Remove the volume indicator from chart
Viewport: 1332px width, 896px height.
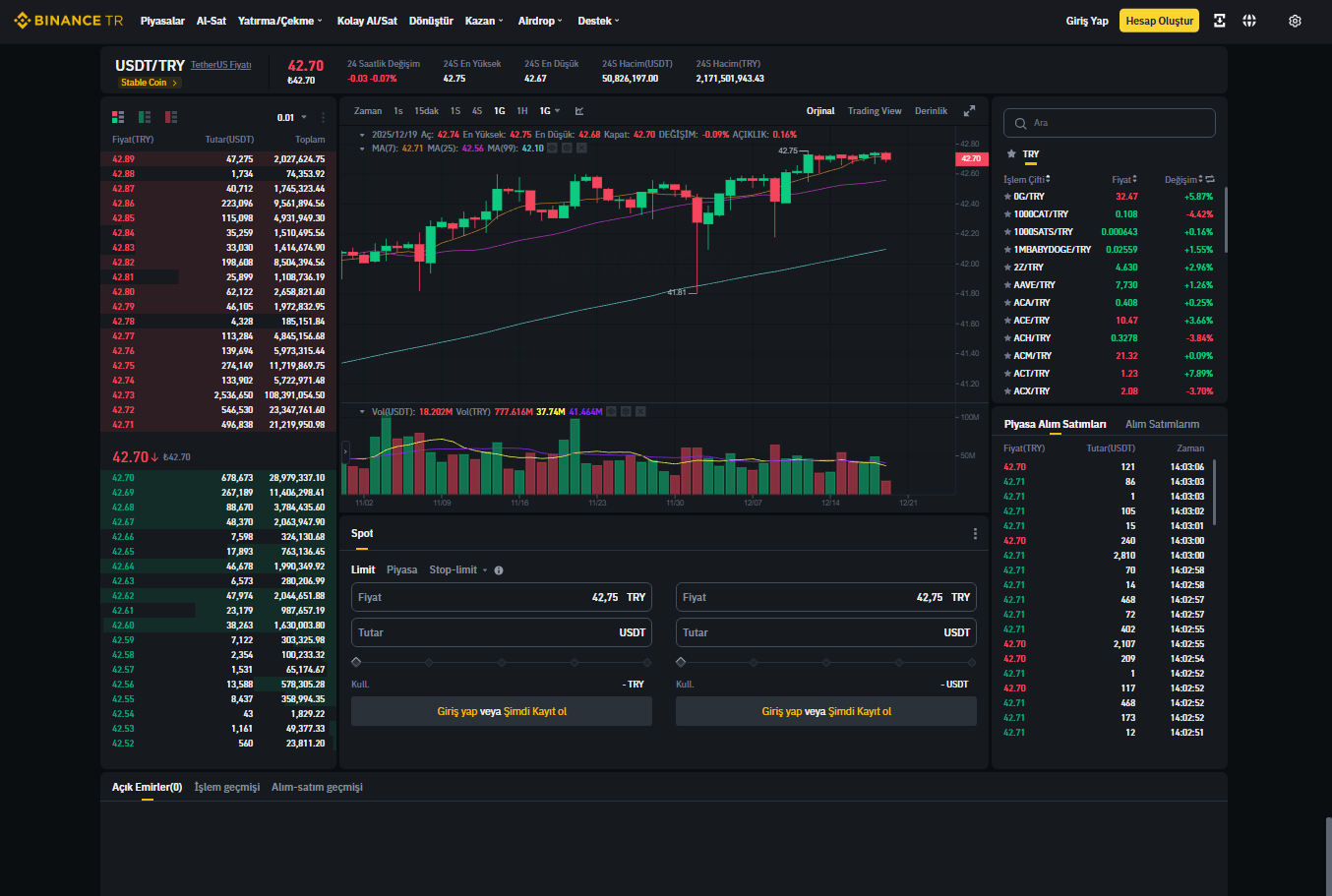click(x=640, y=412)
